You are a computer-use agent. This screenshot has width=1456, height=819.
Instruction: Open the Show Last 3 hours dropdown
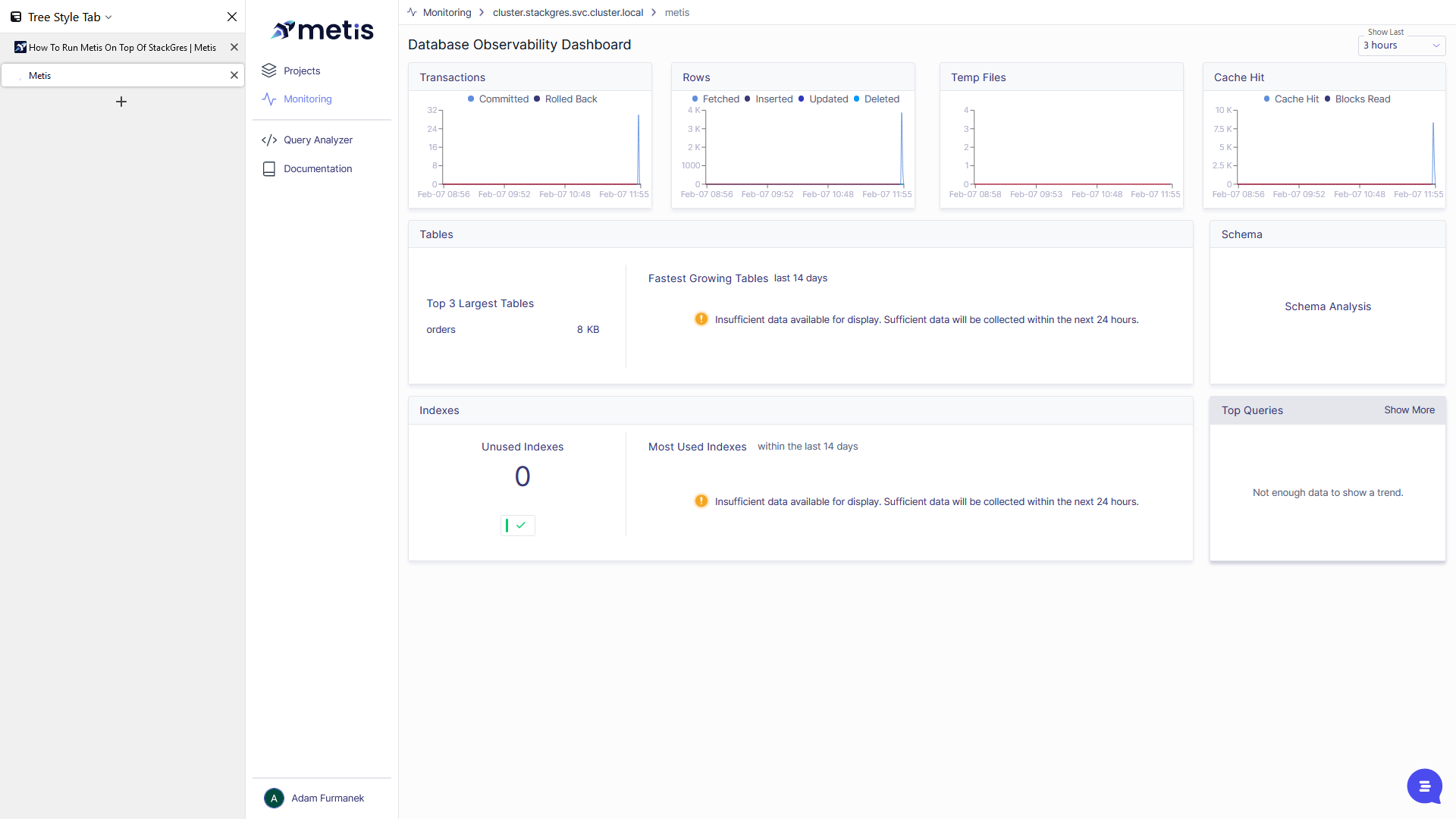[x=1401, y=45]
